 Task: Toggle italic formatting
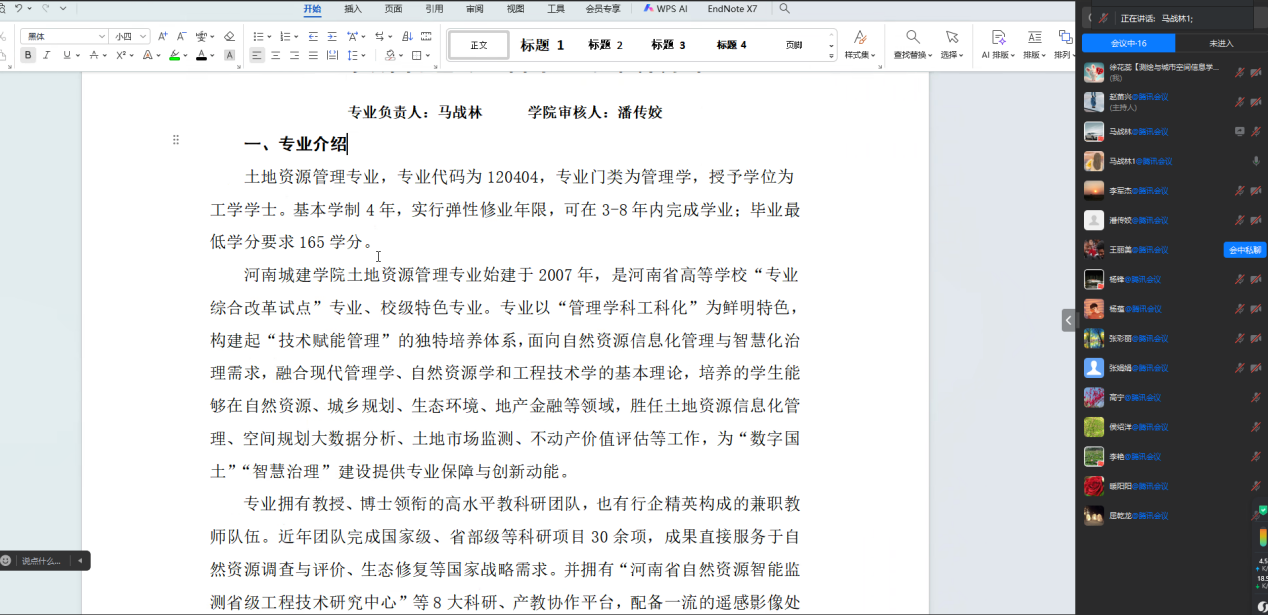tap(47, 55)
